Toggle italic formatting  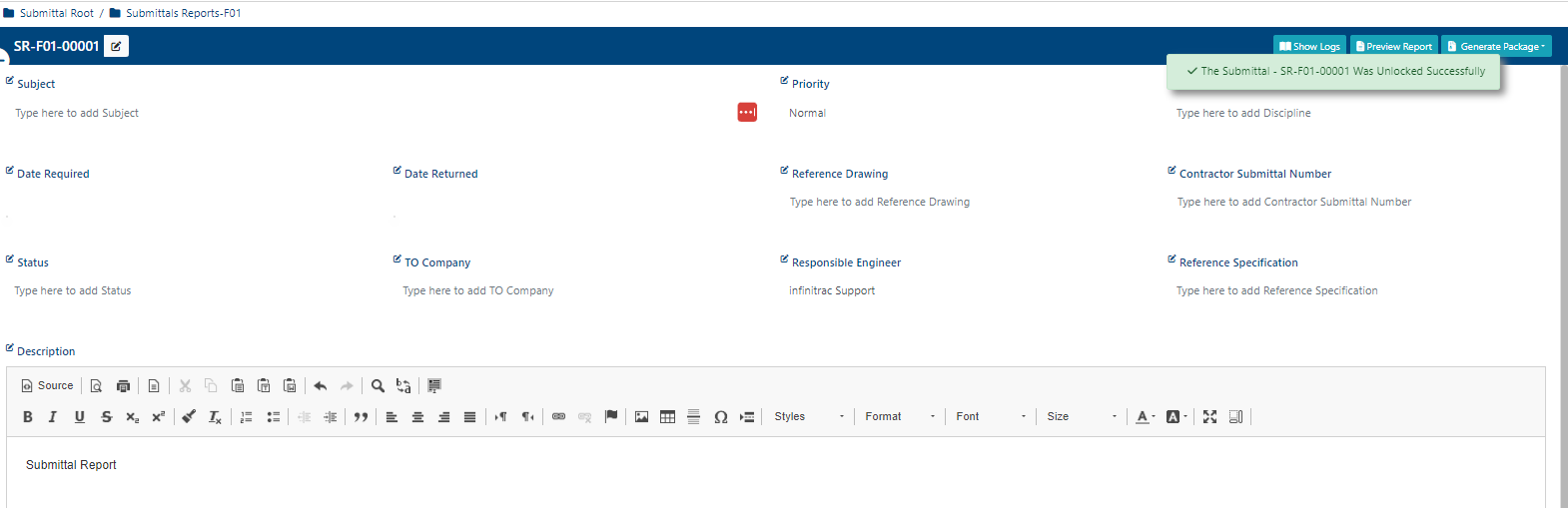(x=53, y=417)
